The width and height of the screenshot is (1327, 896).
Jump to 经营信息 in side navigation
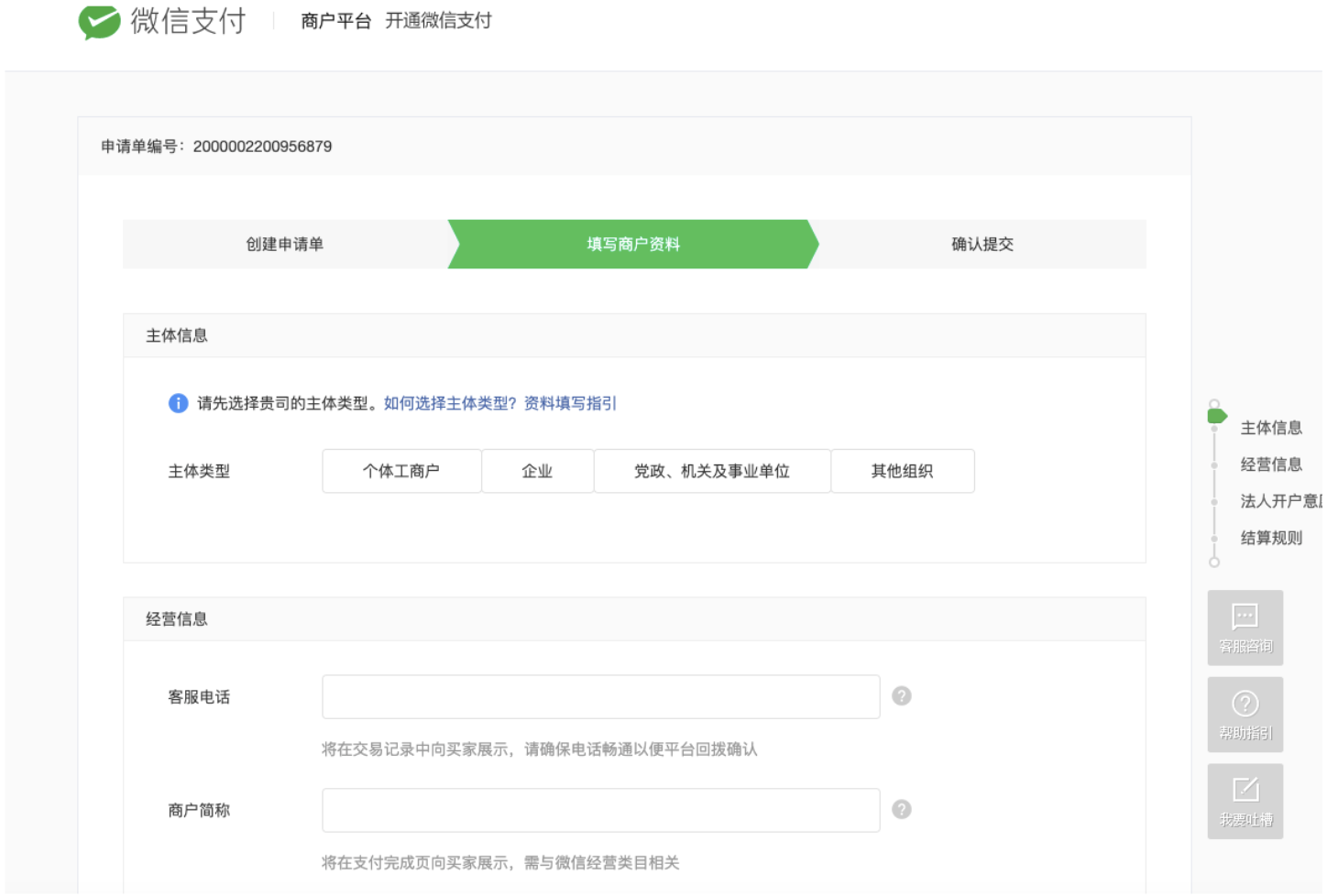point(1270,464)
